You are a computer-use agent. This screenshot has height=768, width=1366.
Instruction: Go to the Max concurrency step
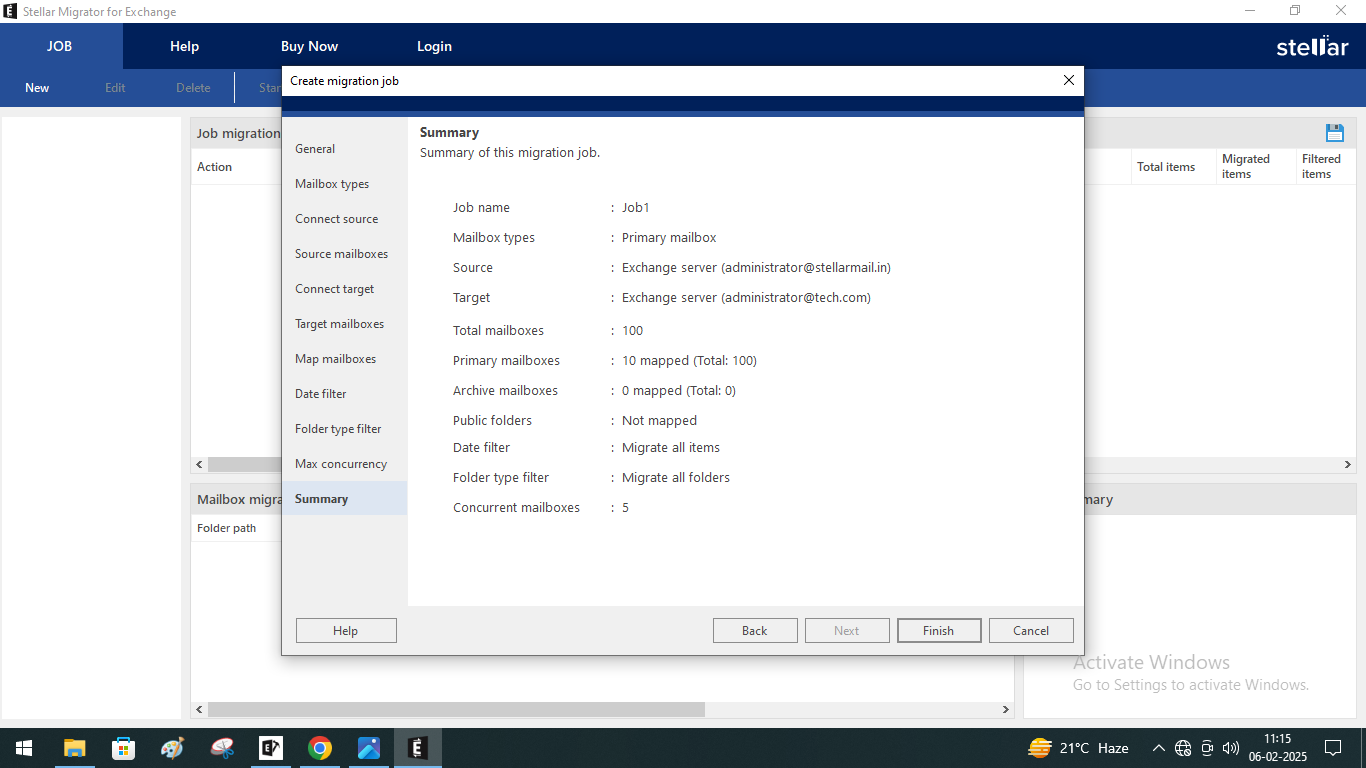coord(341,464)
